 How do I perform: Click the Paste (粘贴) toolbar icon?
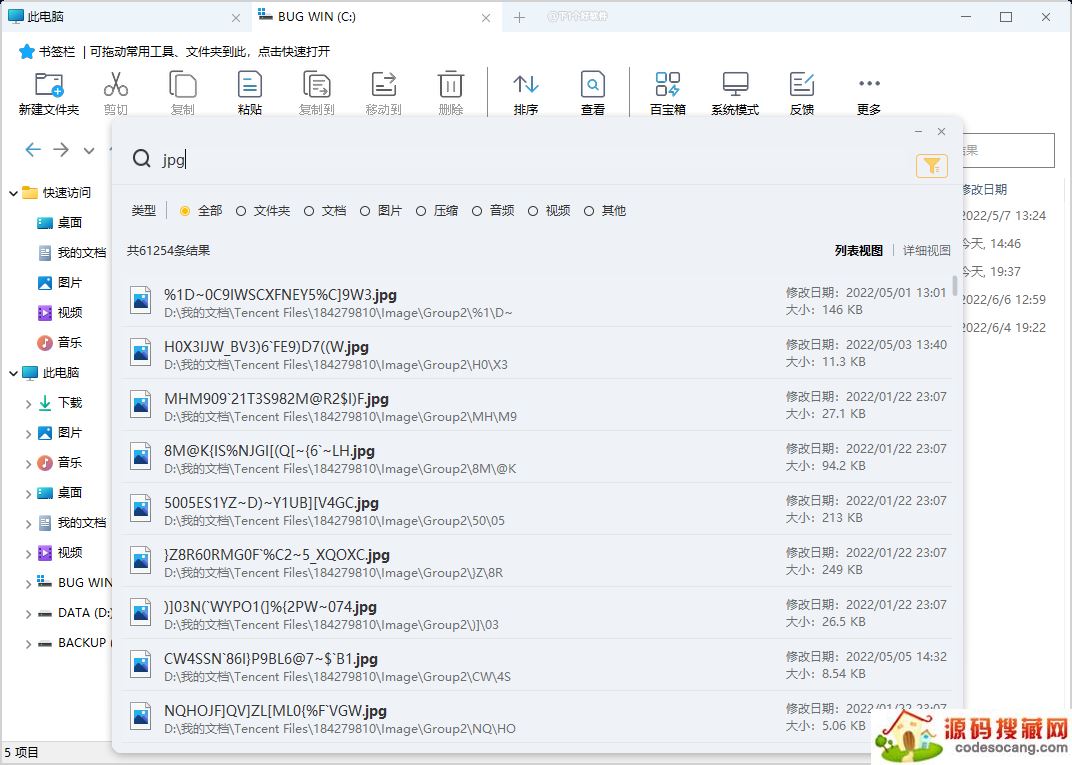click(x=249, y=85)
